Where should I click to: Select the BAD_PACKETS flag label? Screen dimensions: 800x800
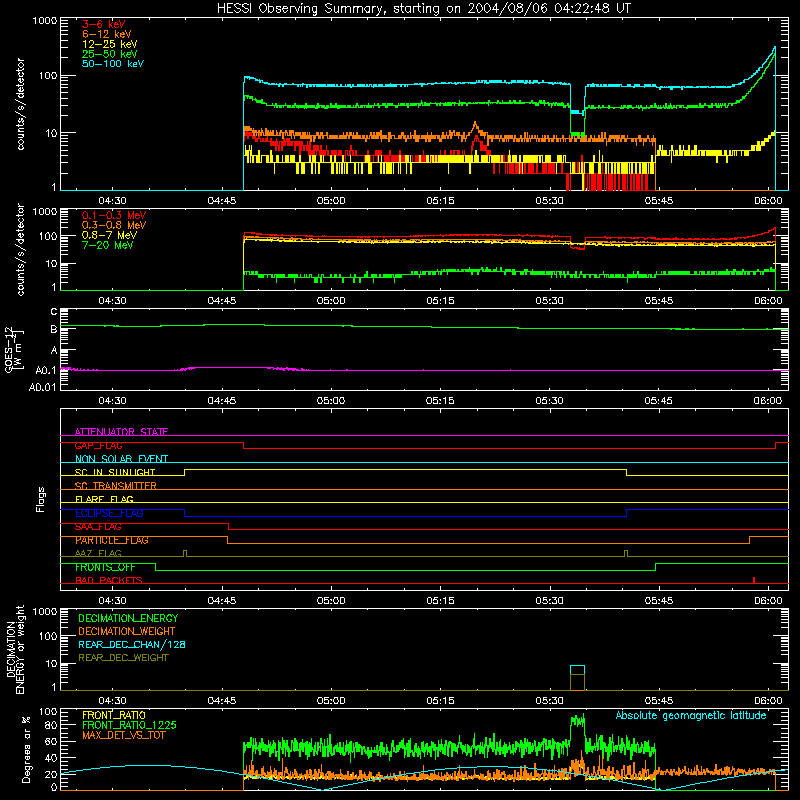[109, 580]
